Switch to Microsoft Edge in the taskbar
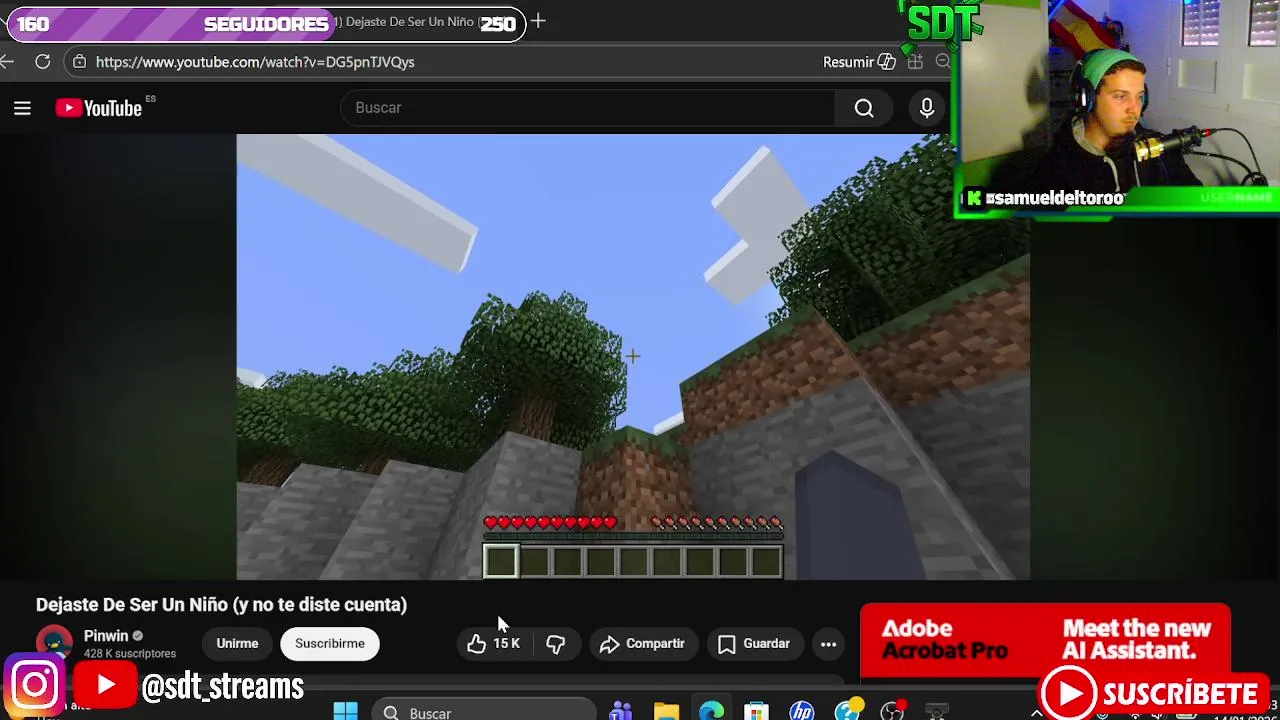The image size is (1280, 720). [711, 712]
